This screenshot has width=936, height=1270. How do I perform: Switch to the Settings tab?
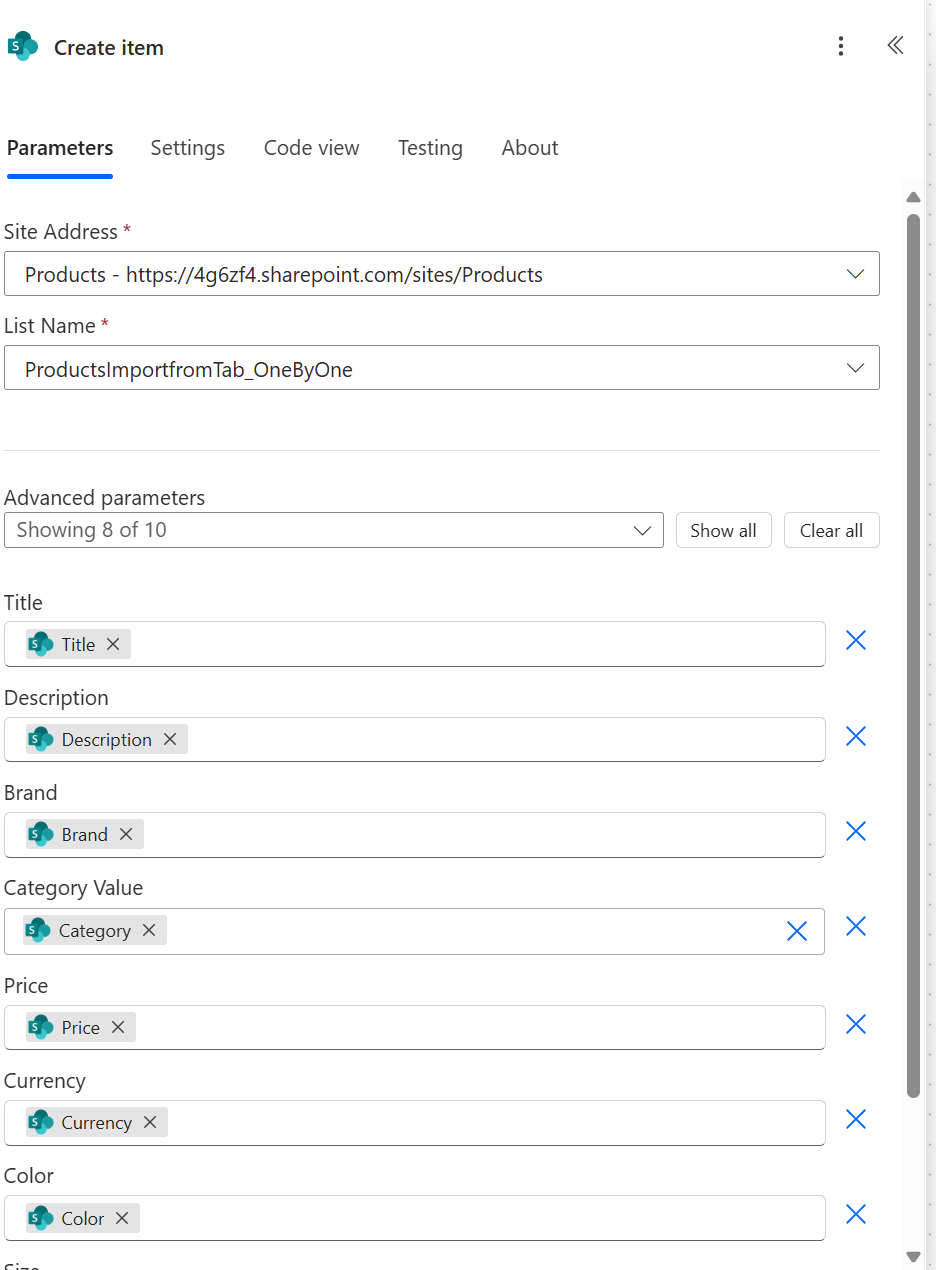point(187,148)
